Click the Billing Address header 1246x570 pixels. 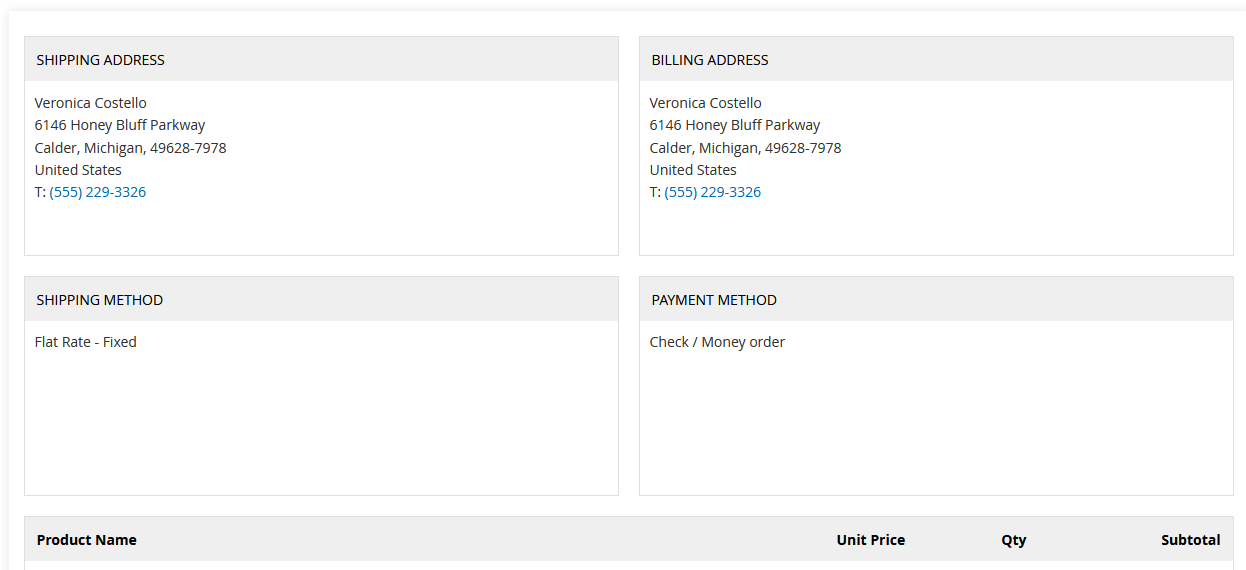[x=710, y=60]
